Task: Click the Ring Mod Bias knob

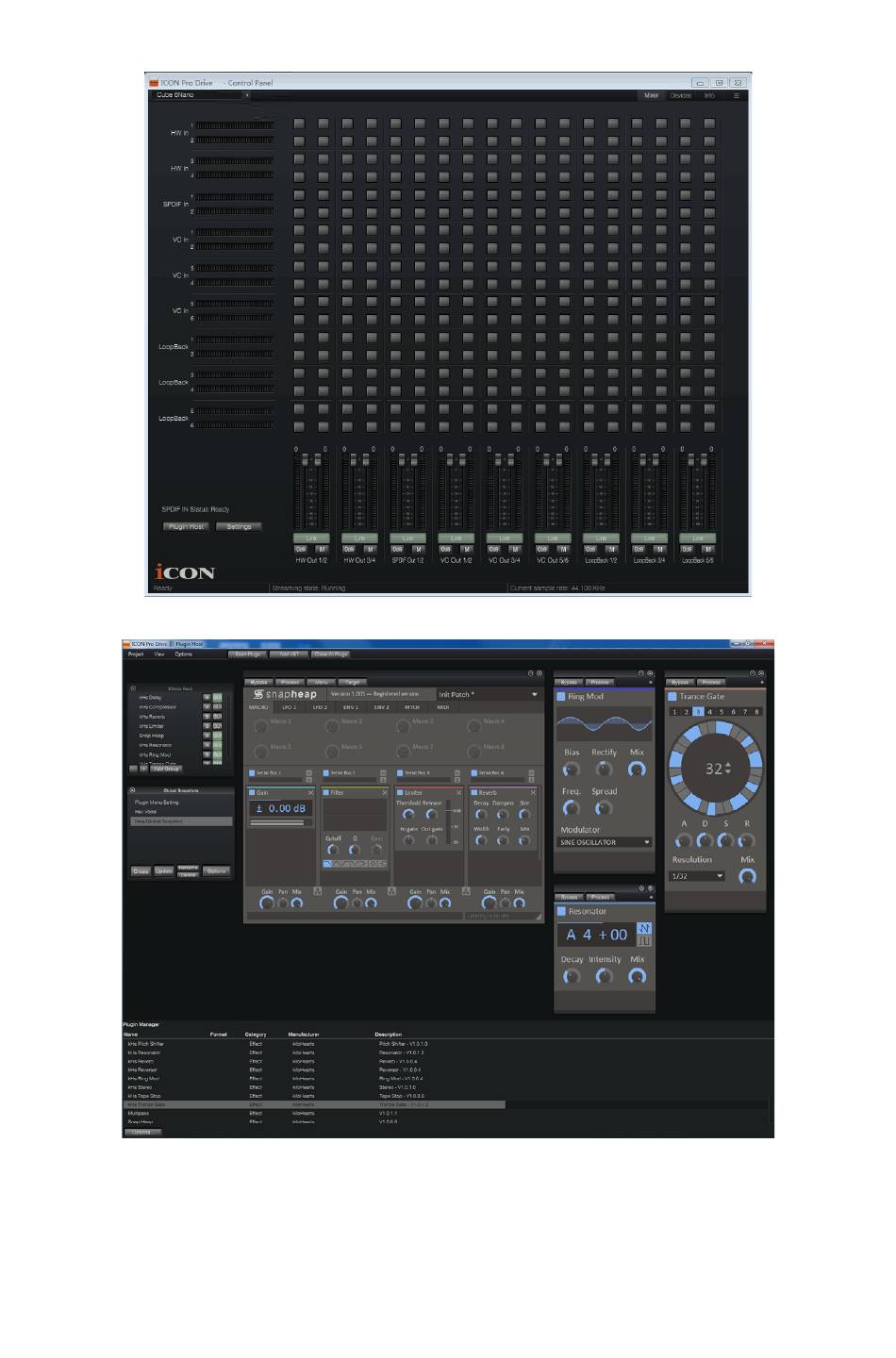Action: click(x=571, y=770)
